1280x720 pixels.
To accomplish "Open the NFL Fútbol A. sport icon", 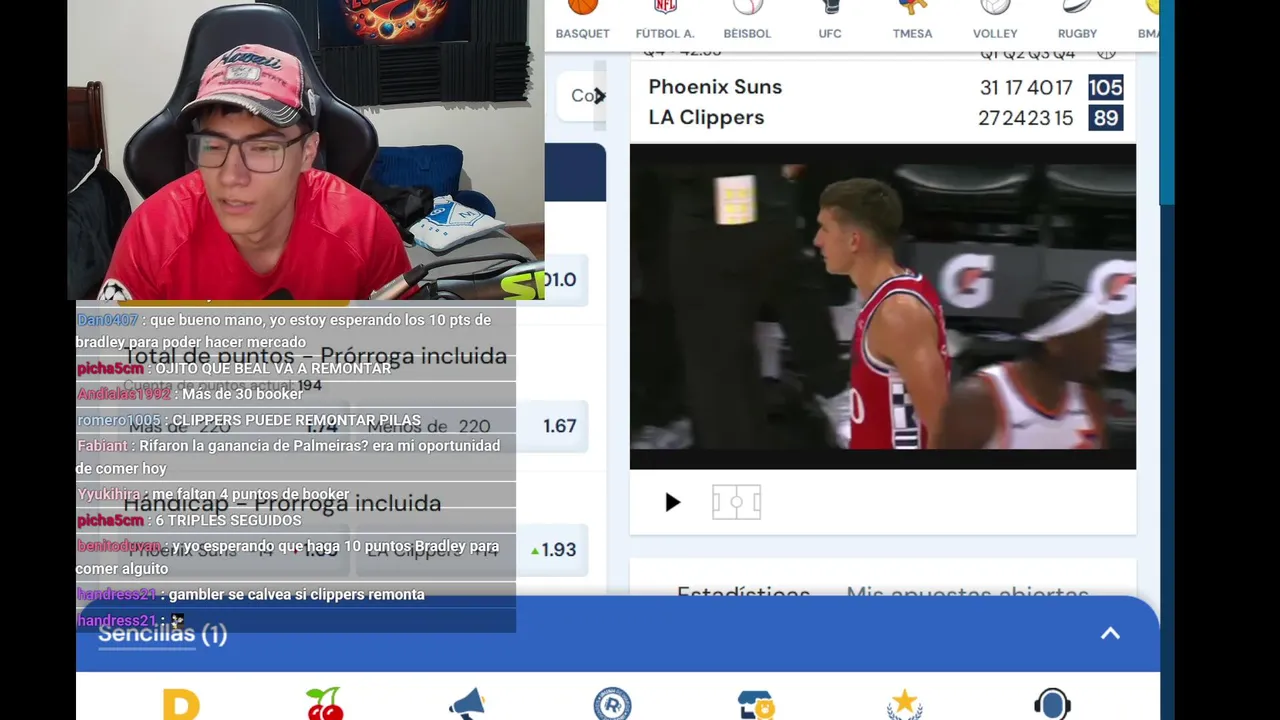I will [665, 20].
